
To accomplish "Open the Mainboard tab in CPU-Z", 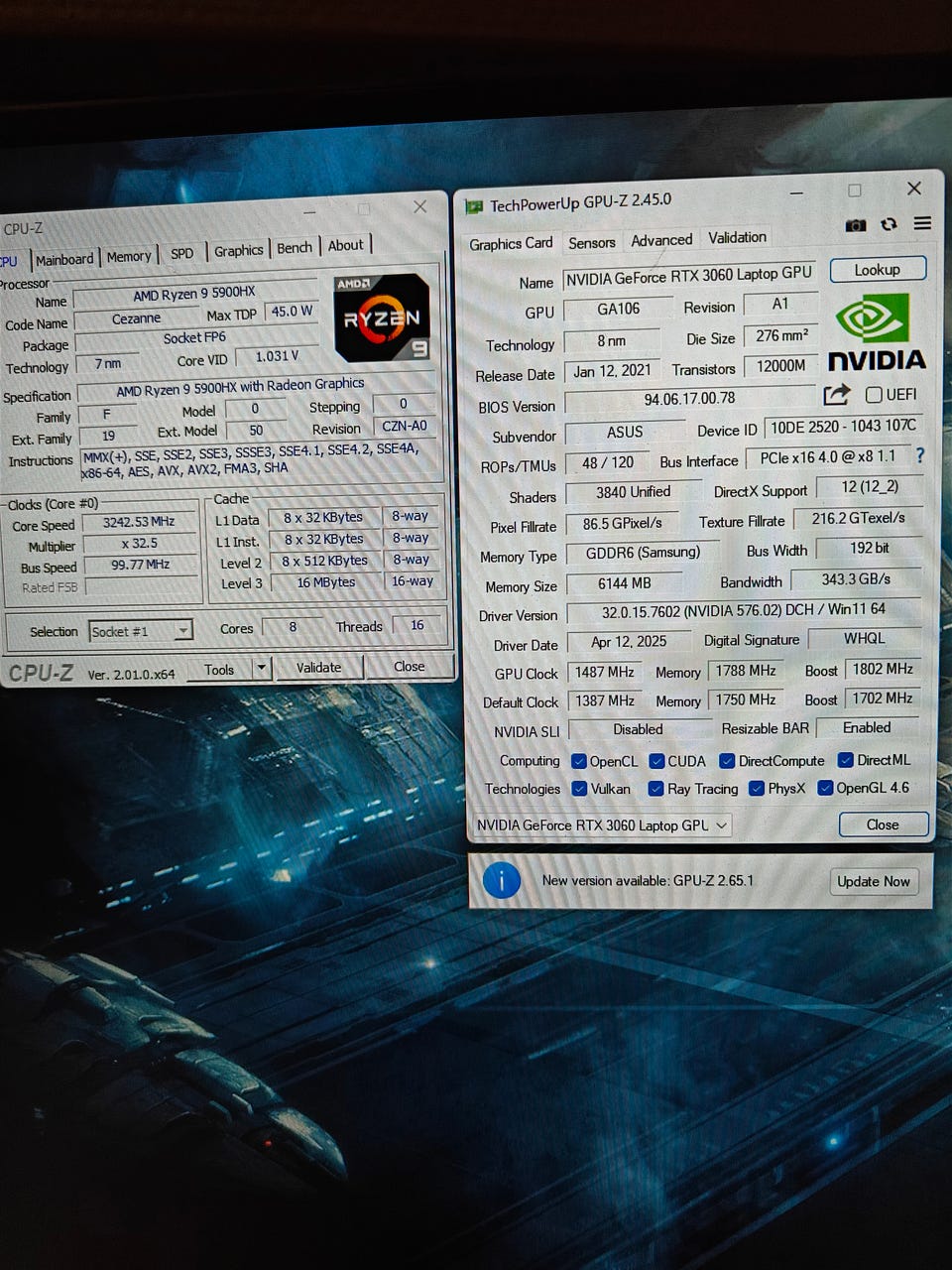I will (x=64, y=260).
